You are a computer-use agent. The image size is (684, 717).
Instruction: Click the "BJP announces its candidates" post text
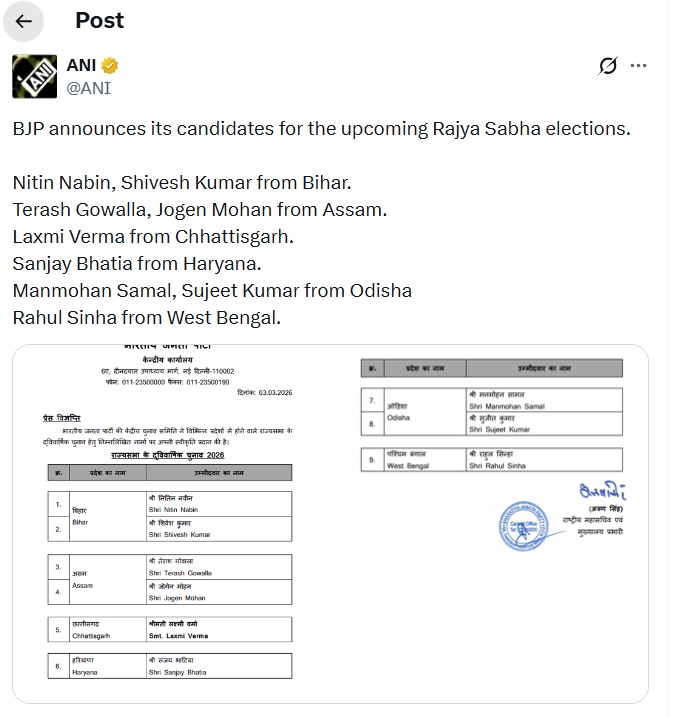pos(322,129)
